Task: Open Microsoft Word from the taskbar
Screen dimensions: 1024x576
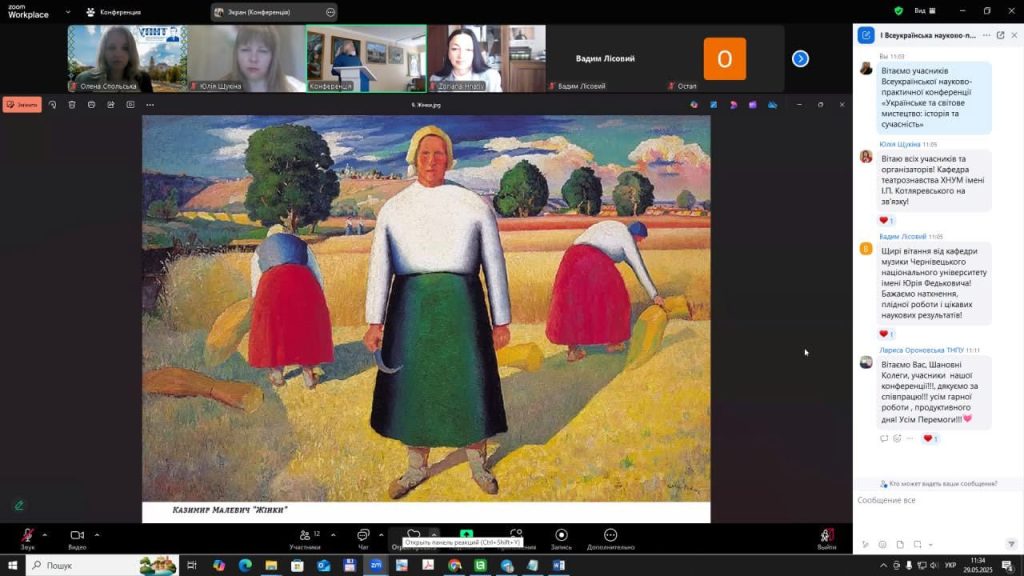Action: point(559,566)
